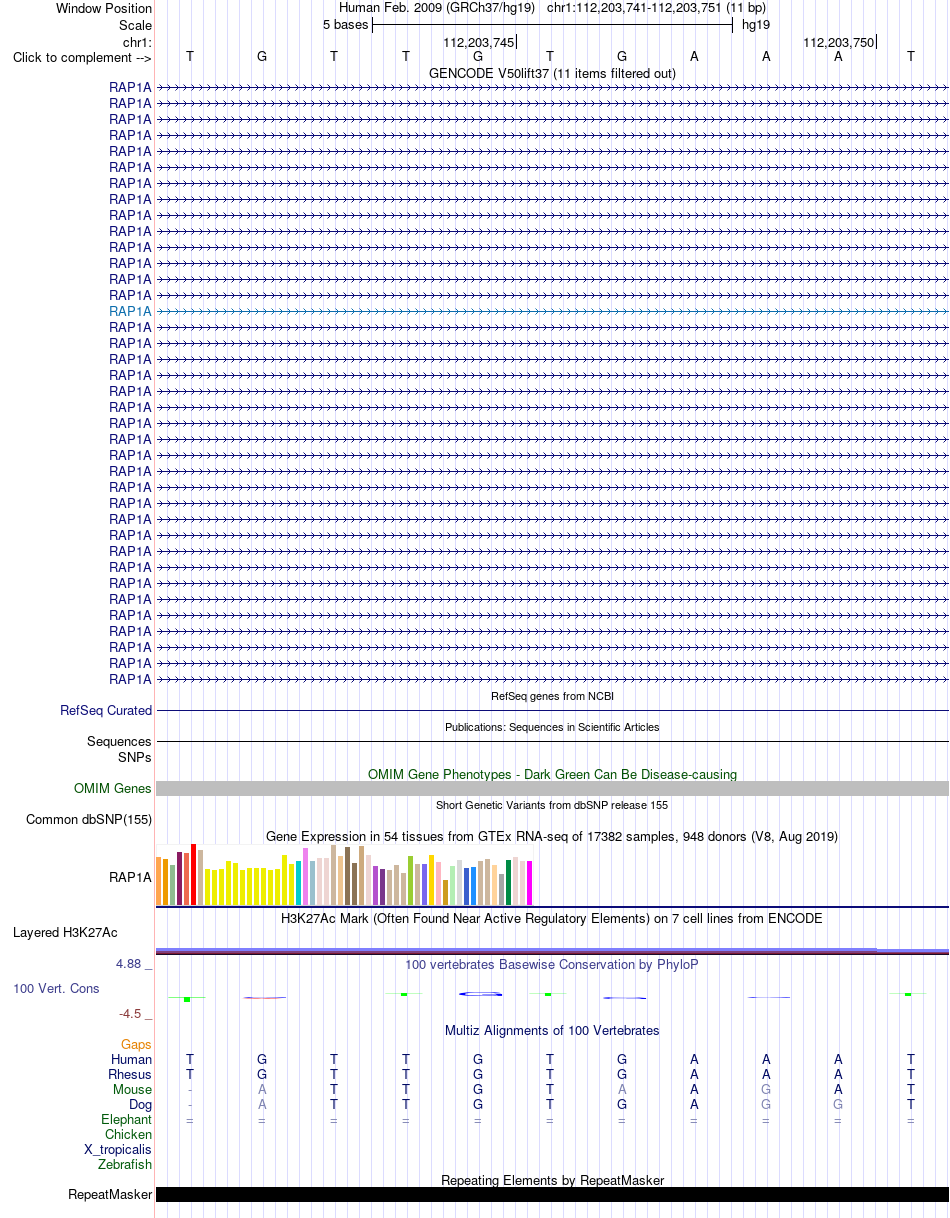Click the RefSeq Curated intron line
The image size is (950, 1218).
coord(552,710)
